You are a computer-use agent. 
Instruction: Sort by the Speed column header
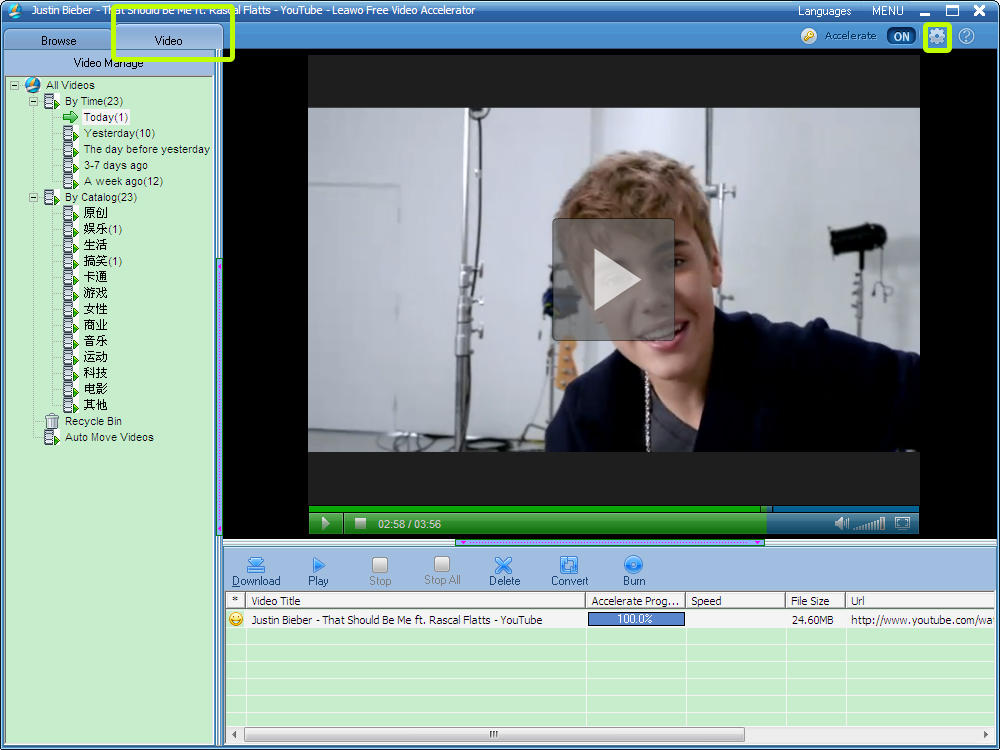[736, 601]
